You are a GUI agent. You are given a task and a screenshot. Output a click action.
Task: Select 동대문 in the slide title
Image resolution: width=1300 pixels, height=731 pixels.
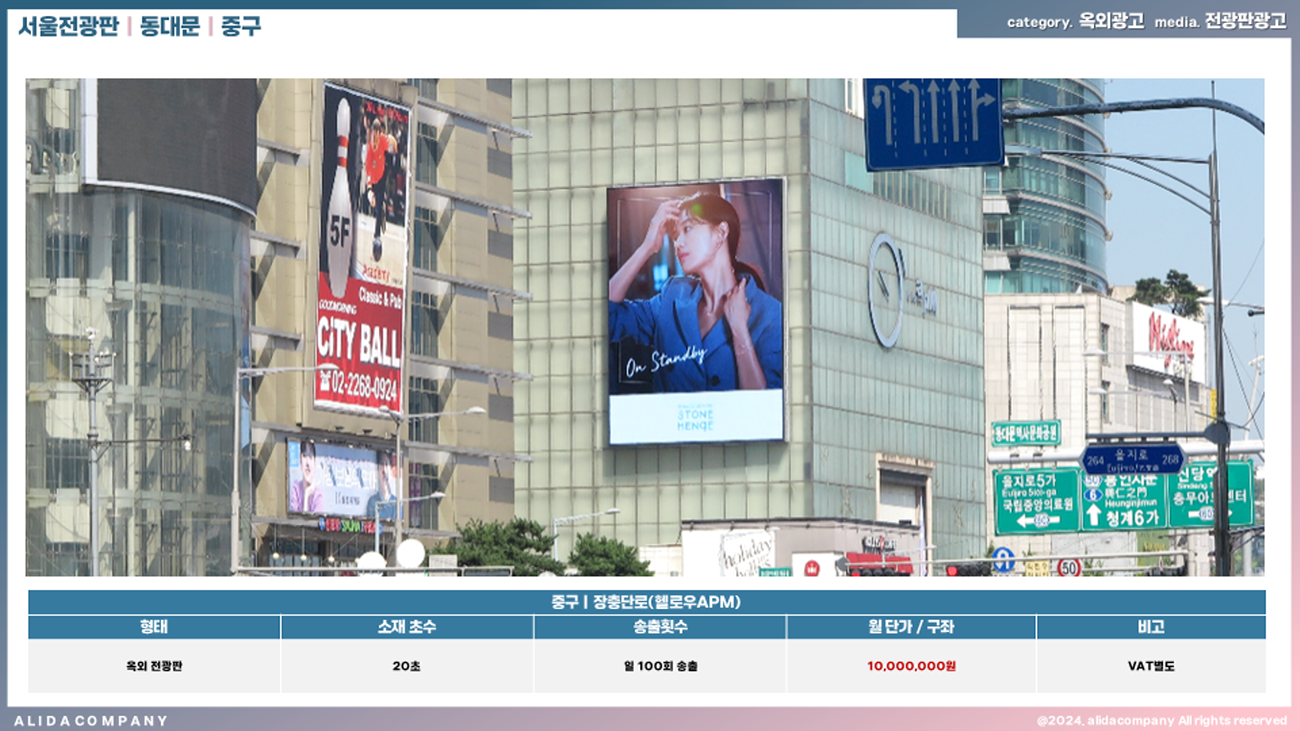coord(169,27)
